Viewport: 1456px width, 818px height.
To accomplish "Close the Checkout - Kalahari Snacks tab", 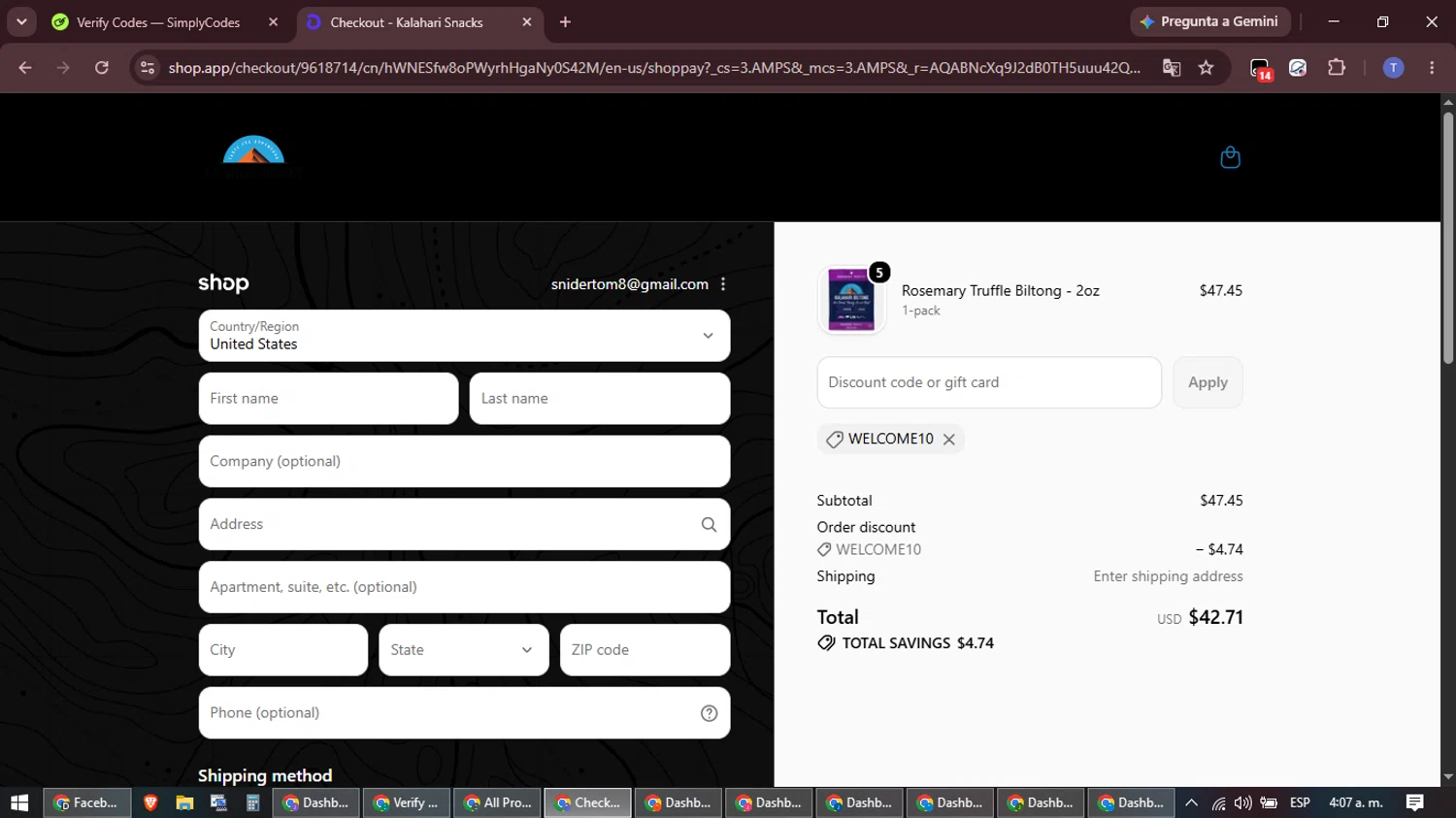I will pyautogui.click(x=527, y=22).
